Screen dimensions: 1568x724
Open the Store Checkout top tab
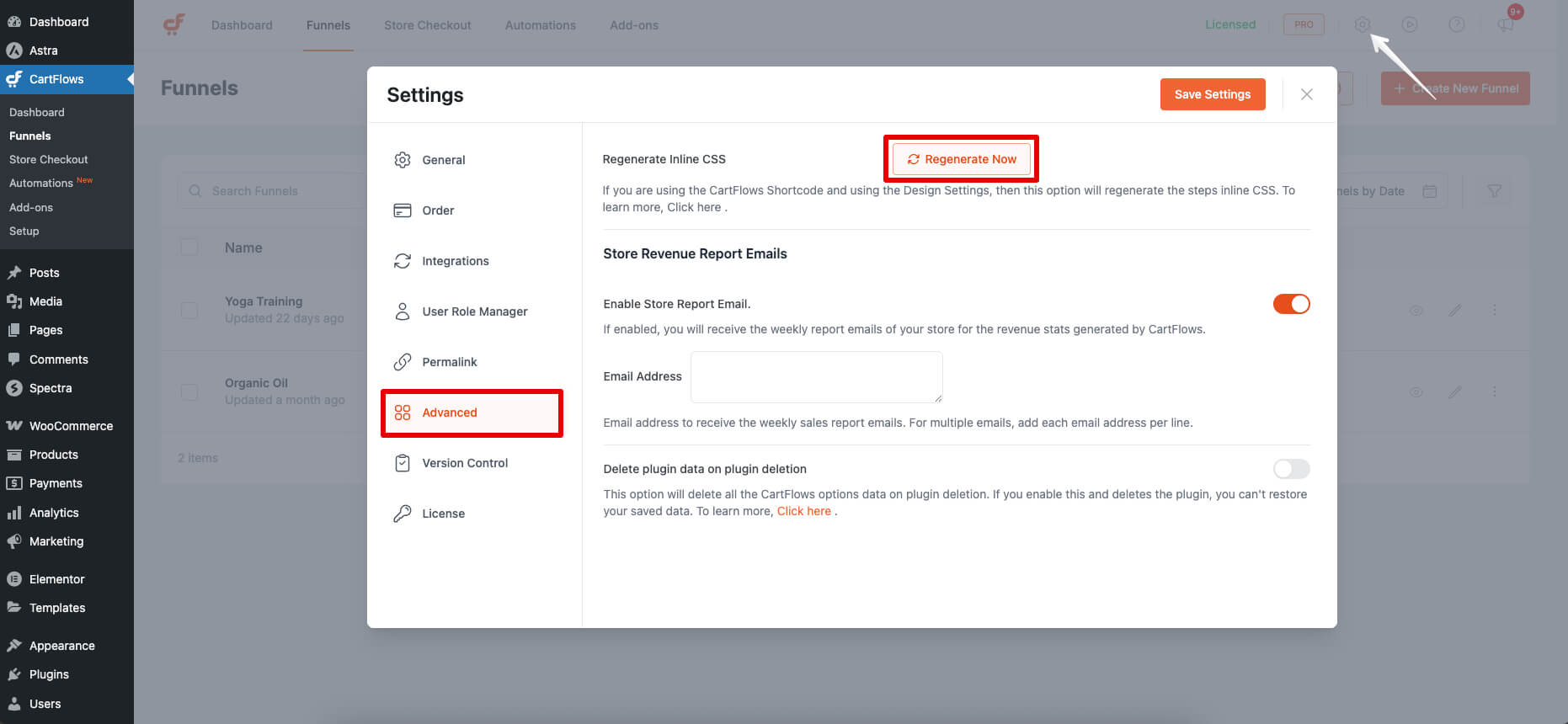pyautogui.click(x=428, y=25)
